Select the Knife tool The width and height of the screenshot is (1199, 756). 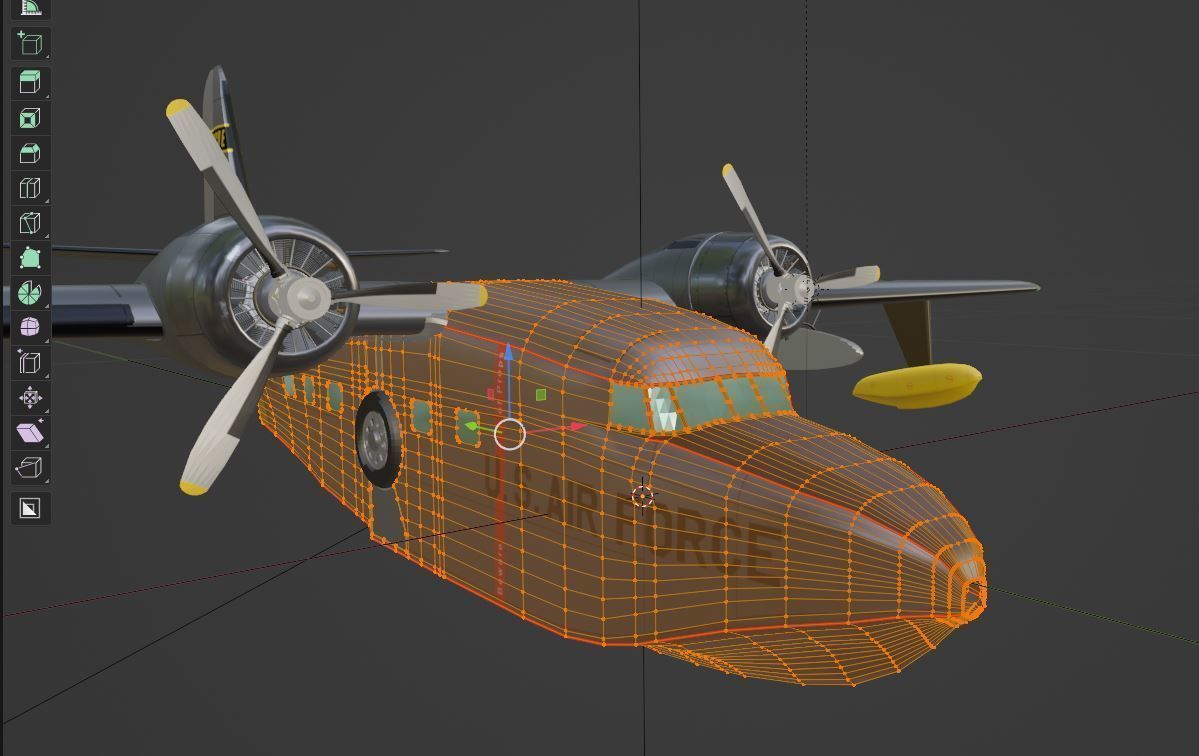[30, 222]
